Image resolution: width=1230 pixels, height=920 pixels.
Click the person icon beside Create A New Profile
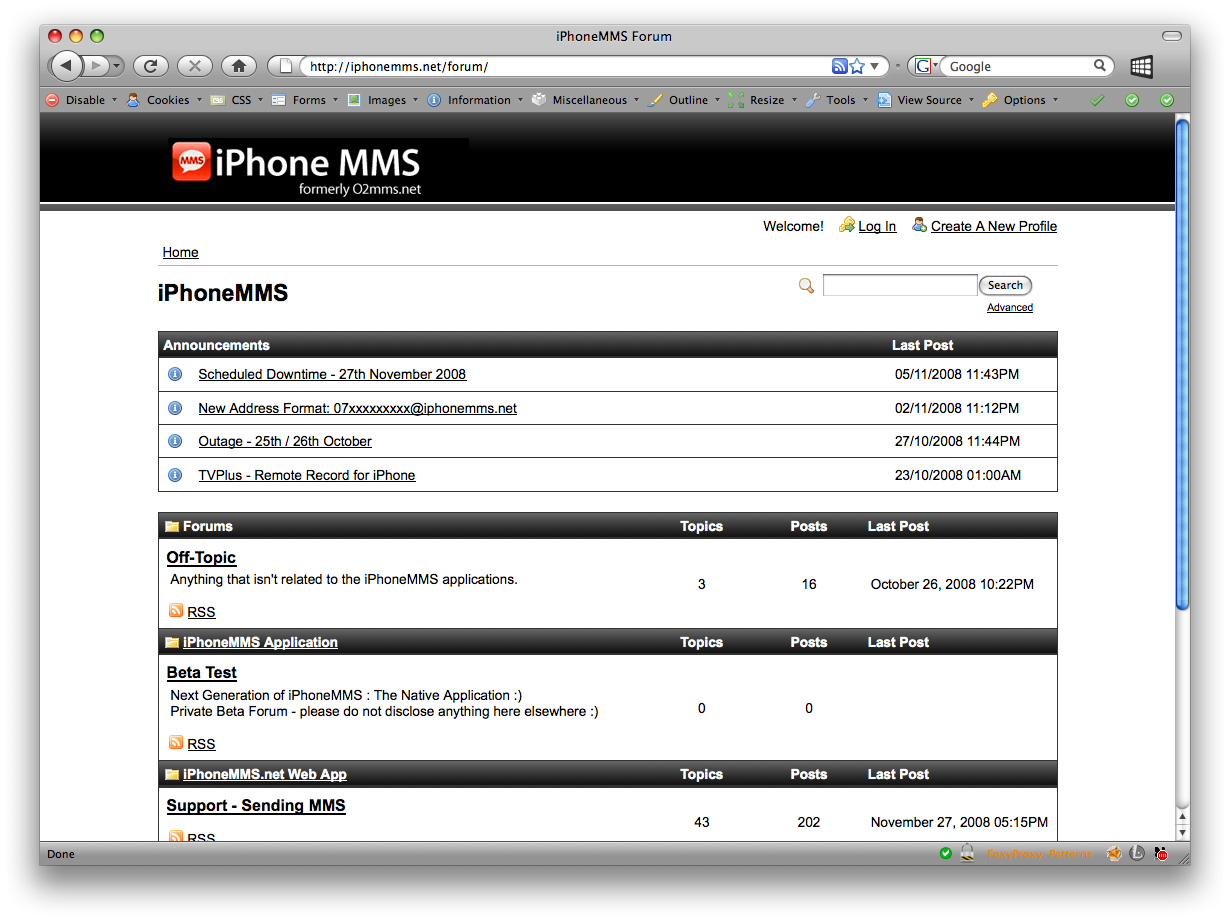(x=919, y=225)
